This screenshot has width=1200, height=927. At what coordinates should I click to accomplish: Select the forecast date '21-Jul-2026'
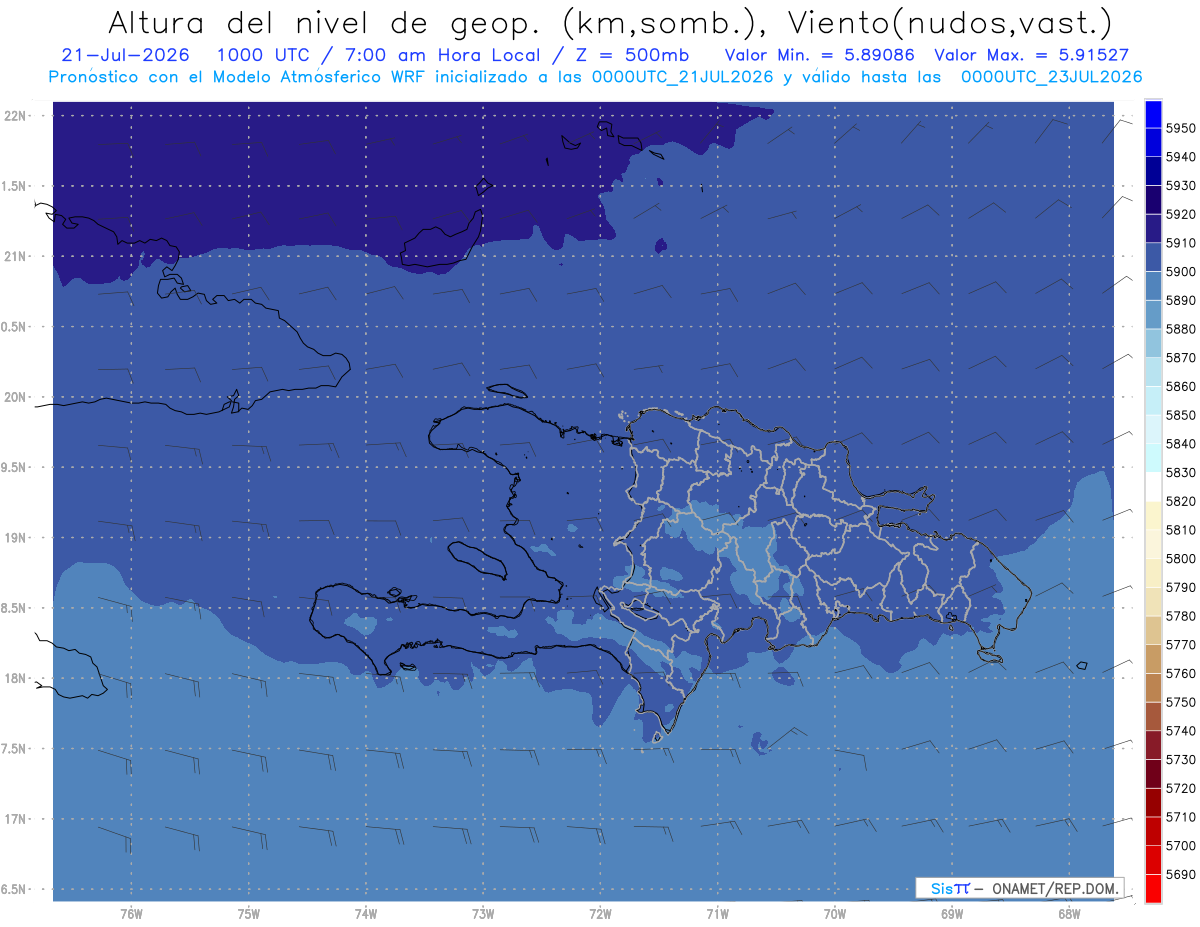[125, 55]
